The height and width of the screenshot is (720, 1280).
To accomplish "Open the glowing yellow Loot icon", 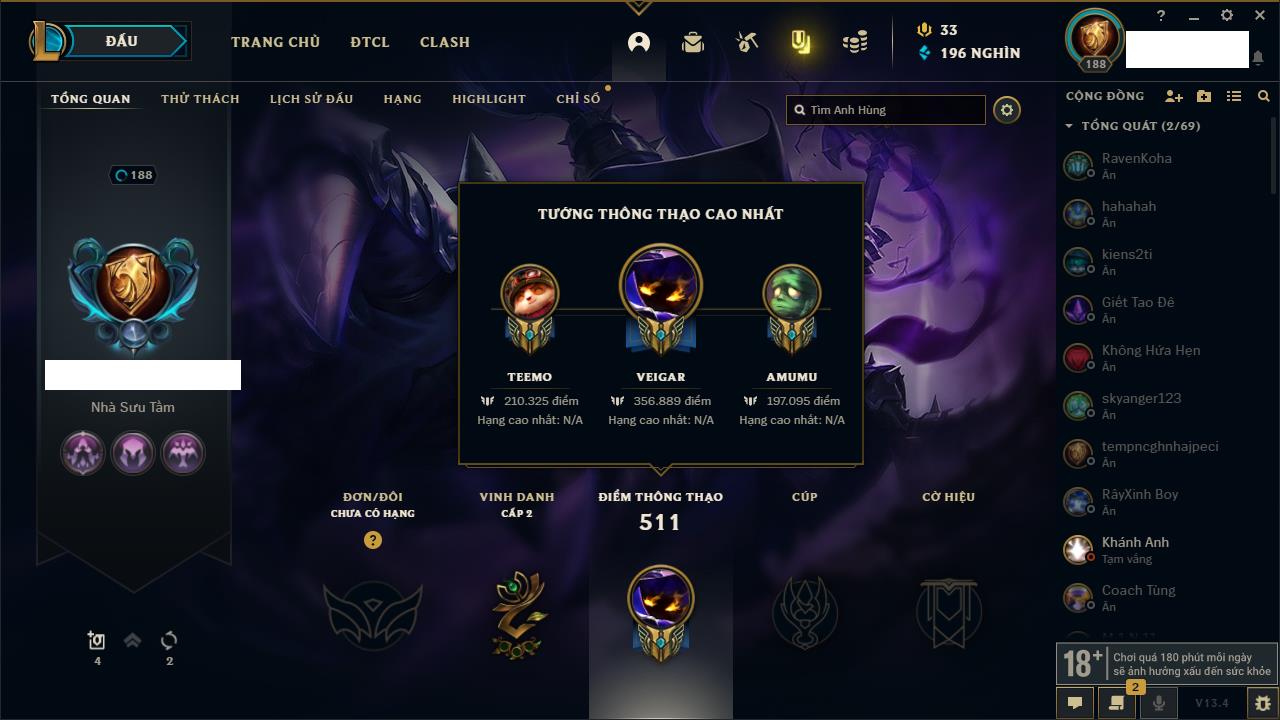I will 800,42.
